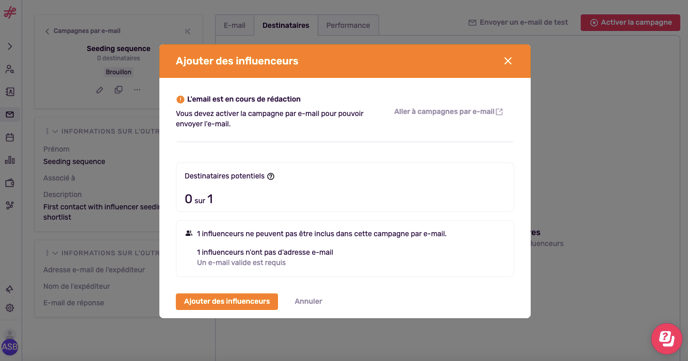Open the help chat bubble

pyautogui.click(x=666, y=338)
